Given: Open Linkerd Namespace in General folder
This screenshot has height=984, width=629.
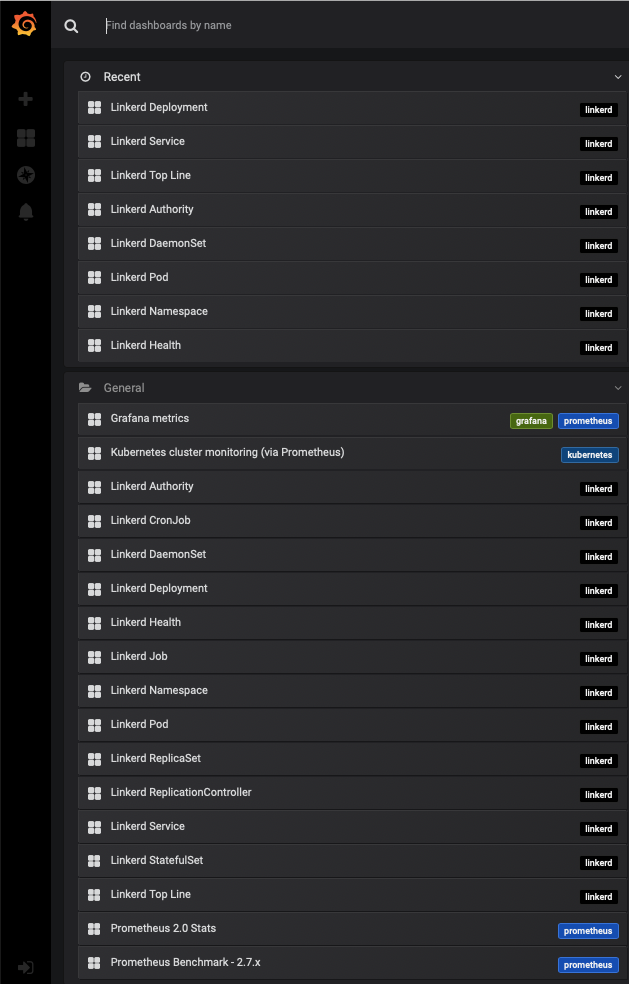Looking at the screenshot, I should 352,690.
